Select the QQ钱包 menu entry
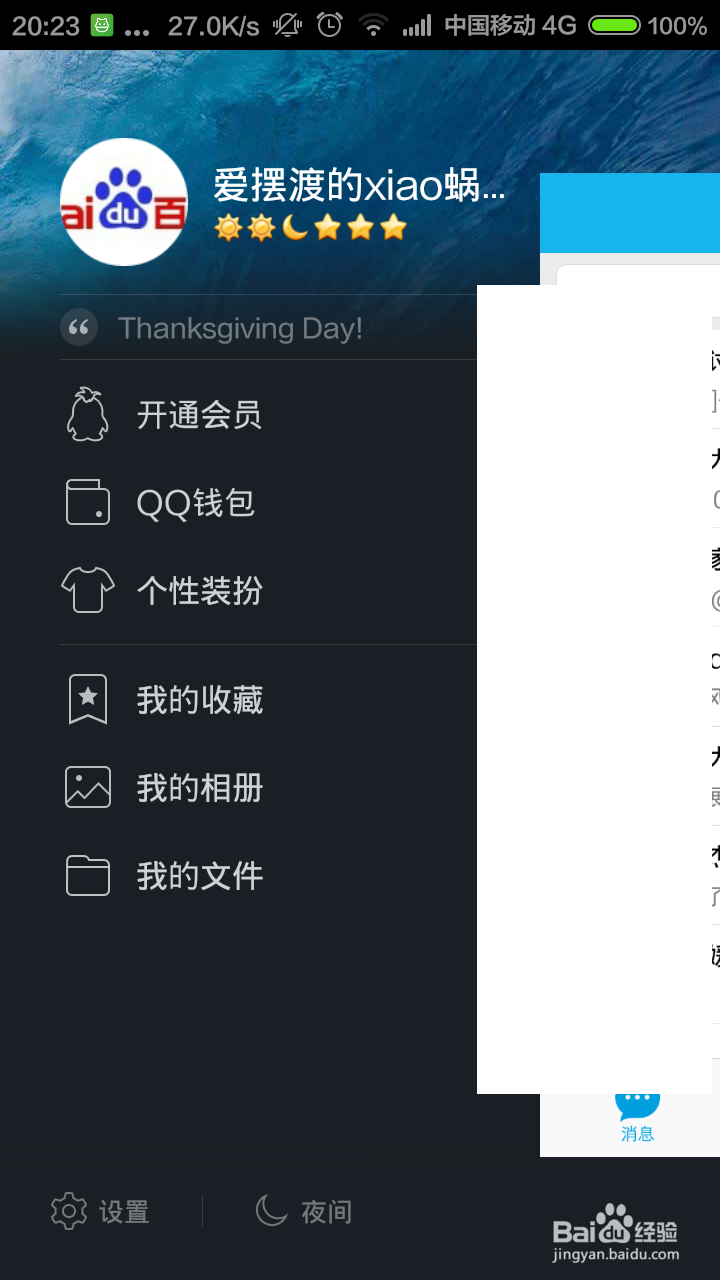This screenshot has height=1280, width=720. click(x=196, y=503)
